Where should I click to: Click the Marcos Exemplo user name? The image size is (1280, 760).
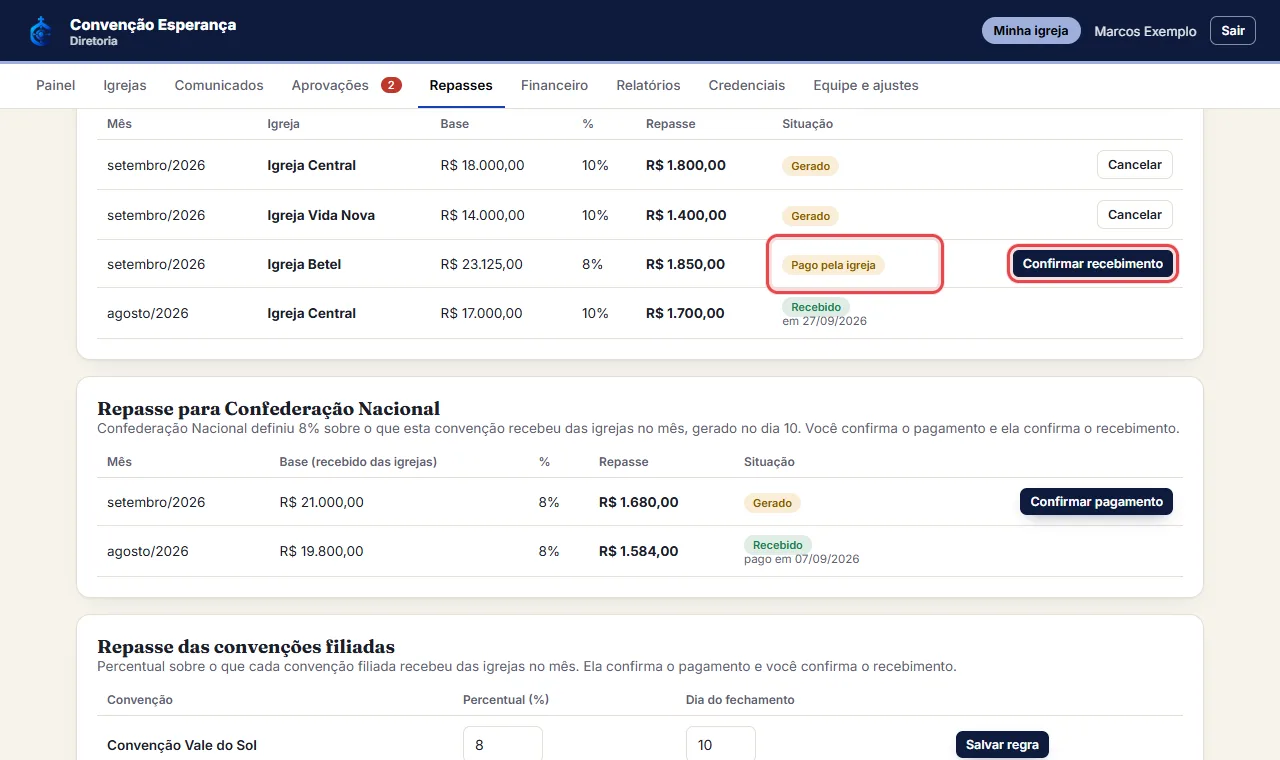coord(1145,31)
